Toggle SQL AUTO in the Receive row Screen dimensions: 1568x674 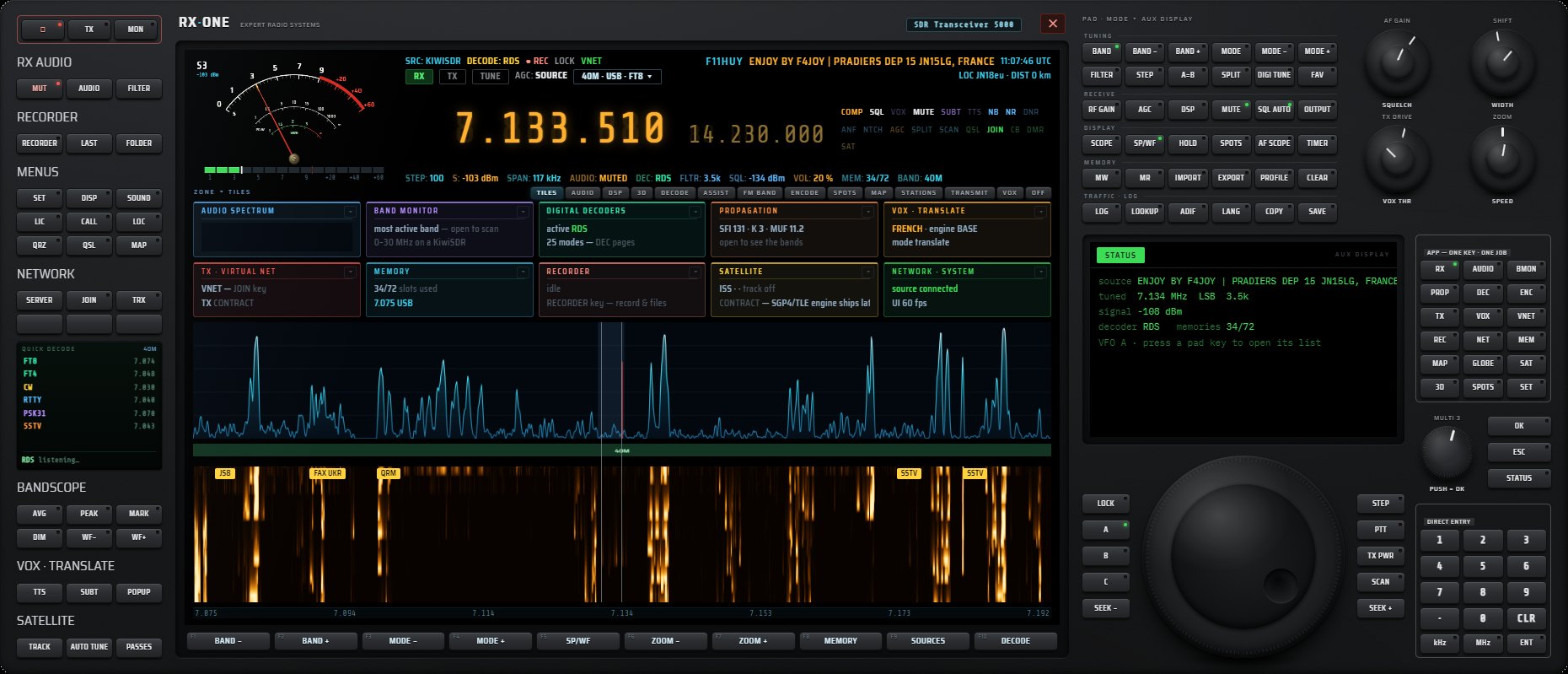[1274, 109]
